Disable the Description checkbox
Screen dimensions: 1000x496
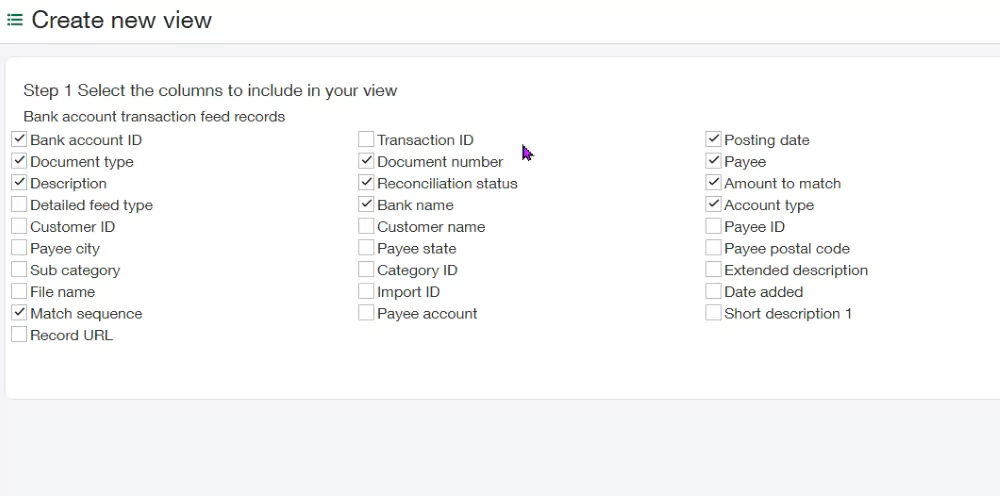19,183
